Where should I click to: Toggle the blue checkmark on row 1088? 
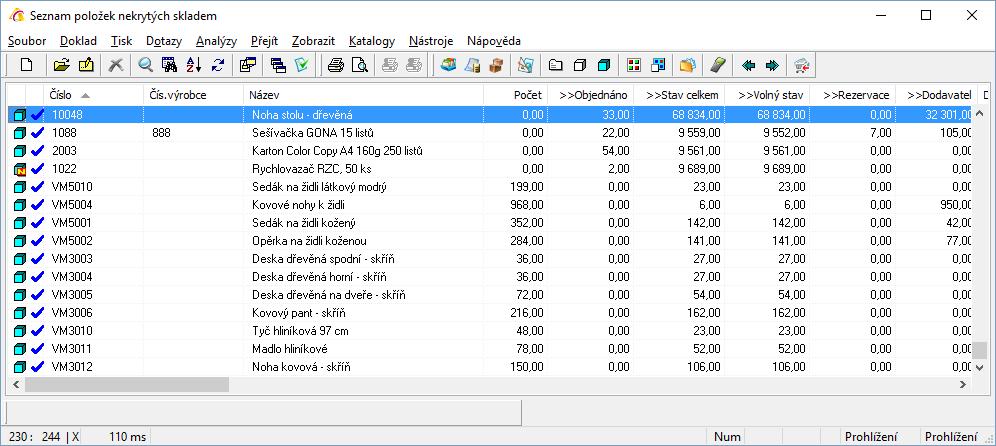[37, 133]
